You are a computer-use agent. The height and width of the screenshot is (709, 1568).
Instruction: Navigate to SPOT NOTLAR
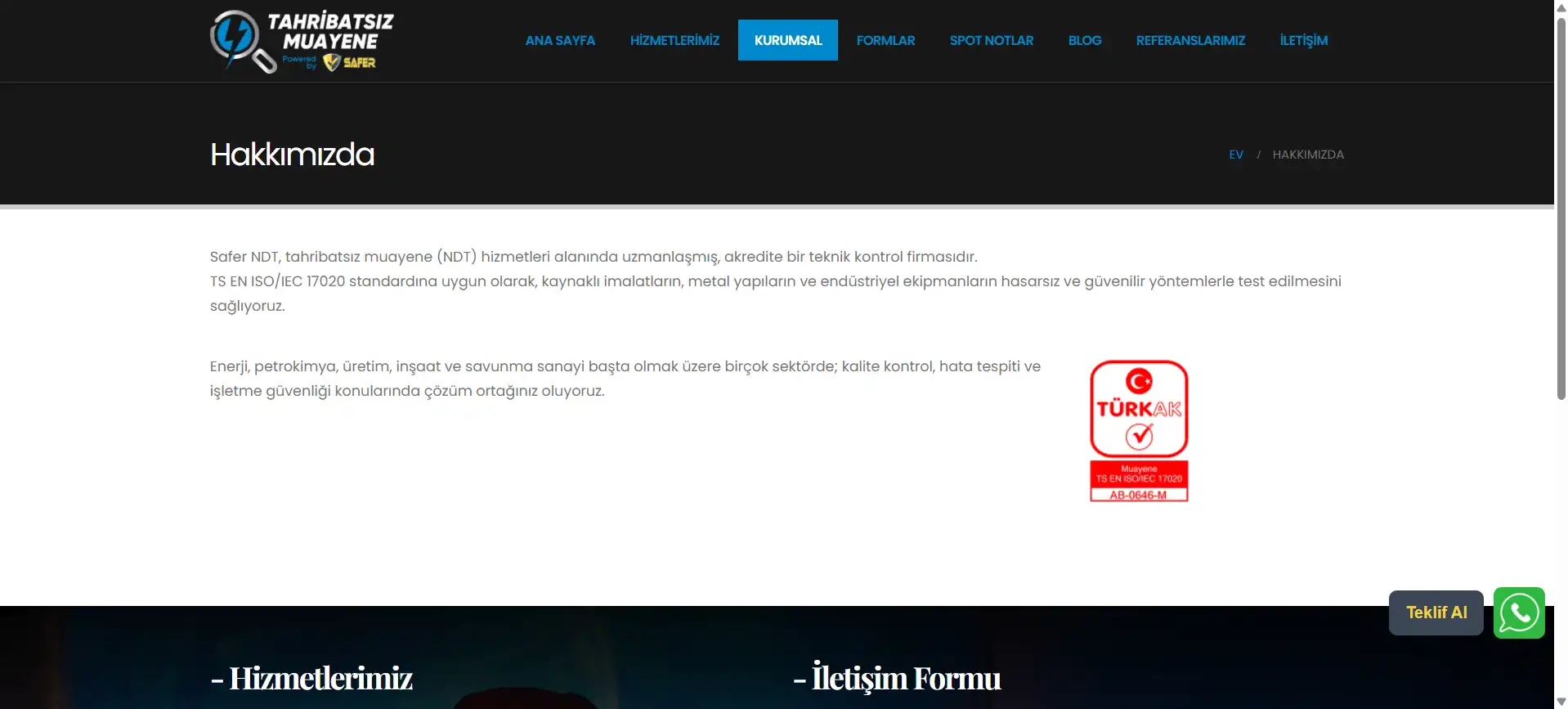[992, 40]
